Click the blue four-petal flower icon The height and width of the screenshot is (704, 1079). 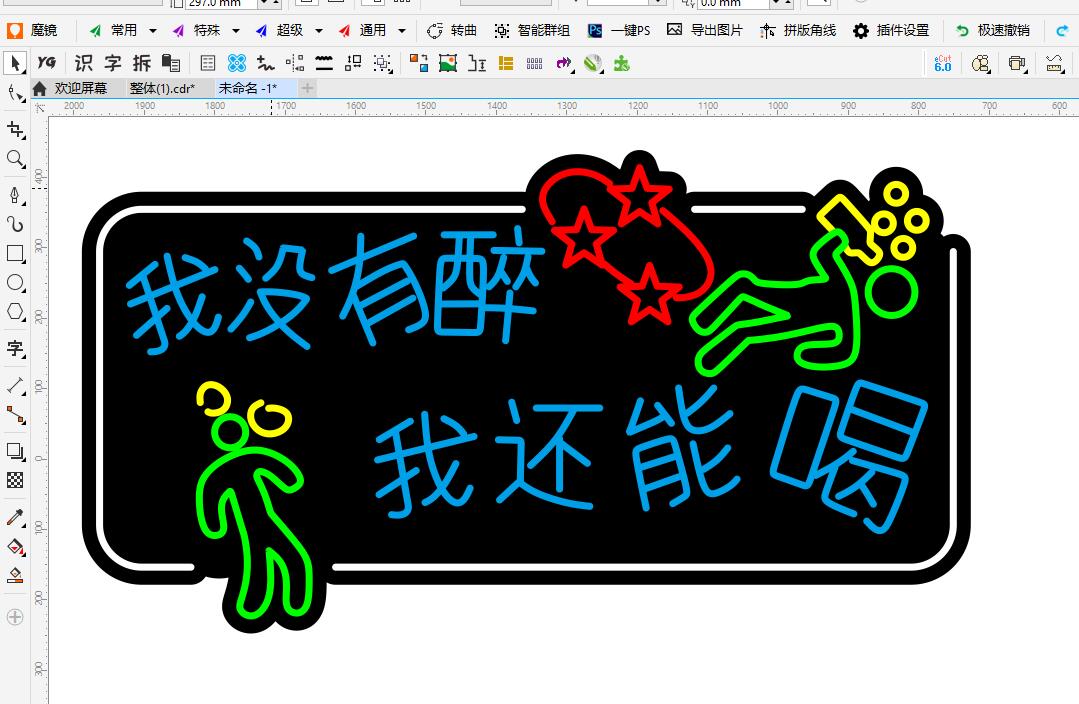[x=237, y=63]
